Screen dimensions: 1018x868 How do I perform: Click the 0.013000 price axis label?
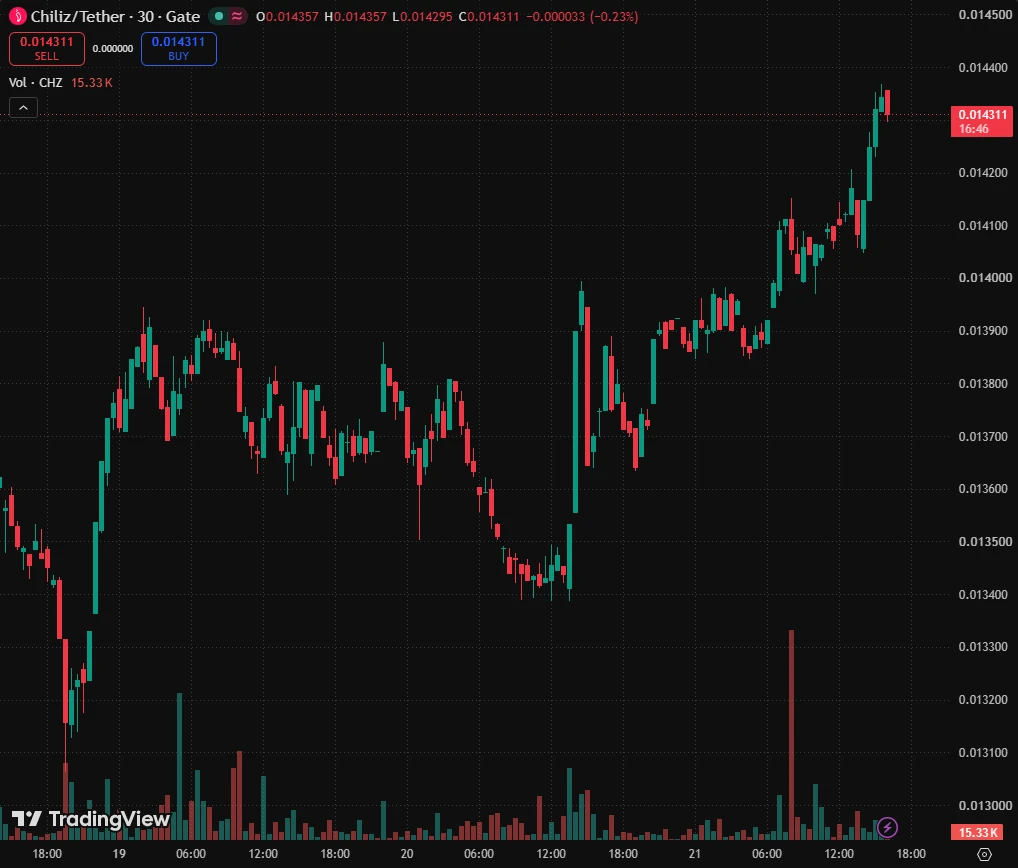tap(985, 806)
